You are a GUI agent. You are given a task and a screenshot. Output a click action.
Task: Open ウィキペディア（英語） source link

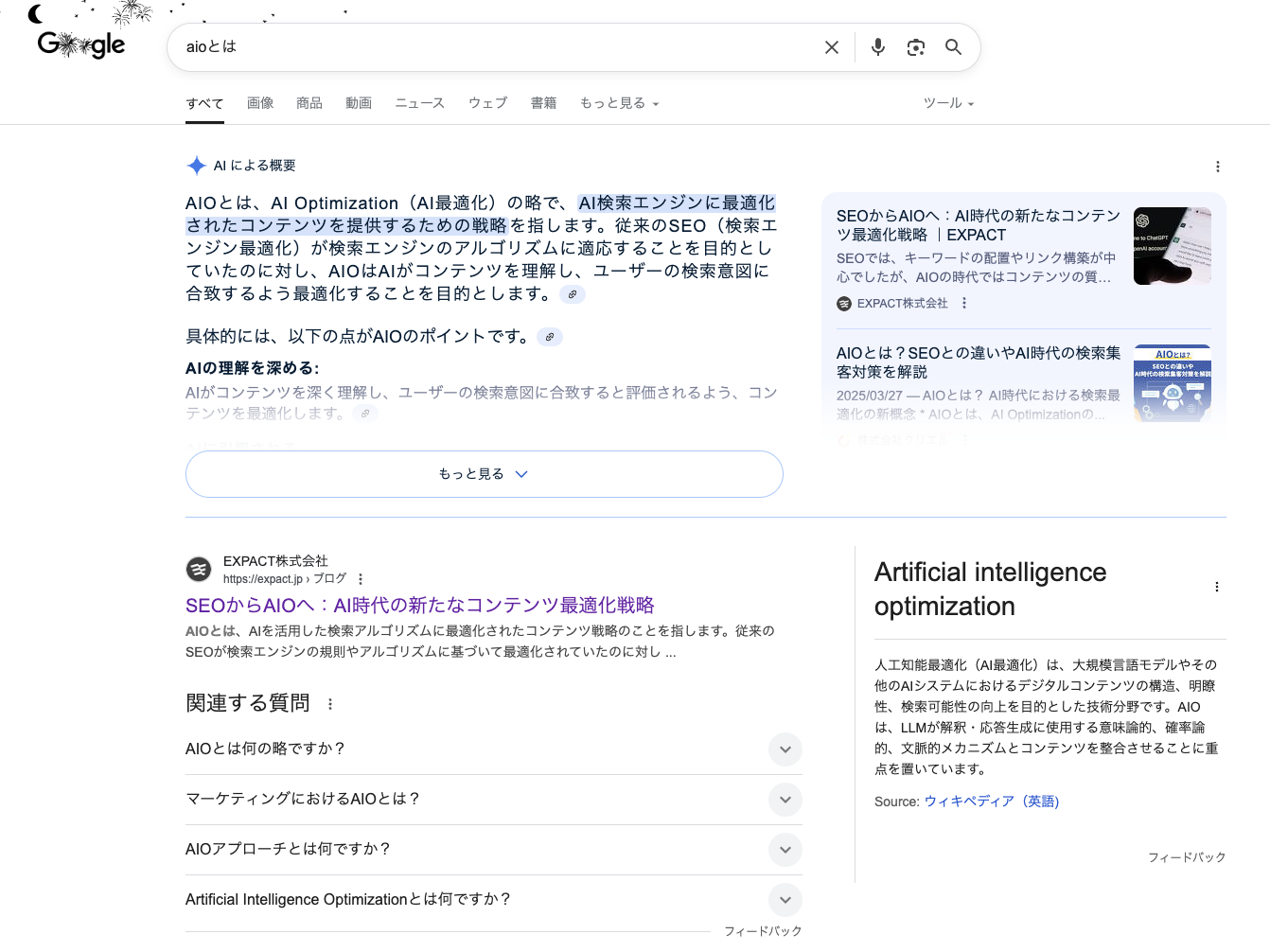[x=992, y=802]
